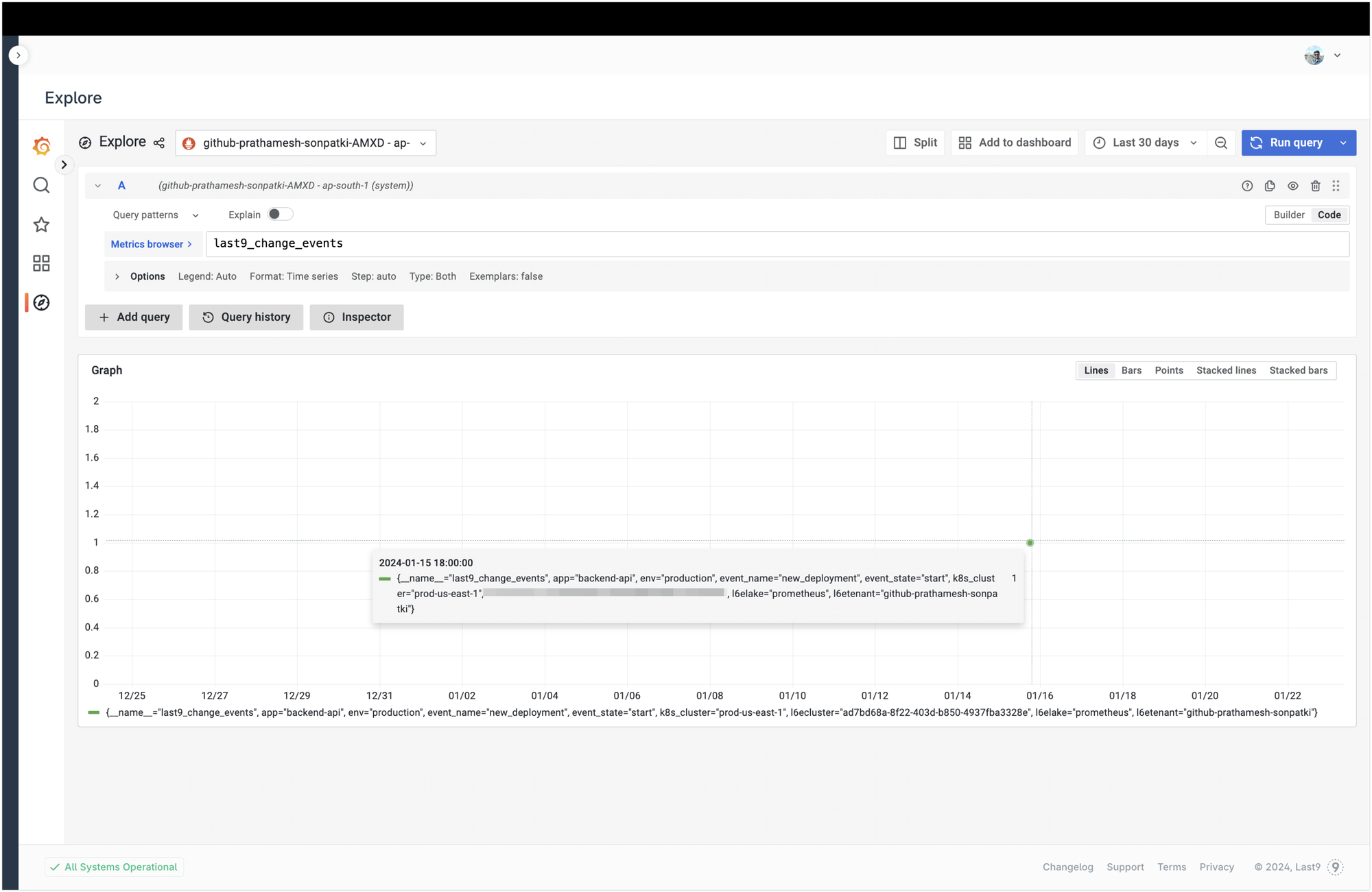Click the zoom out magnifier near Run query
1372x892 pixels.
point(1221,143)
